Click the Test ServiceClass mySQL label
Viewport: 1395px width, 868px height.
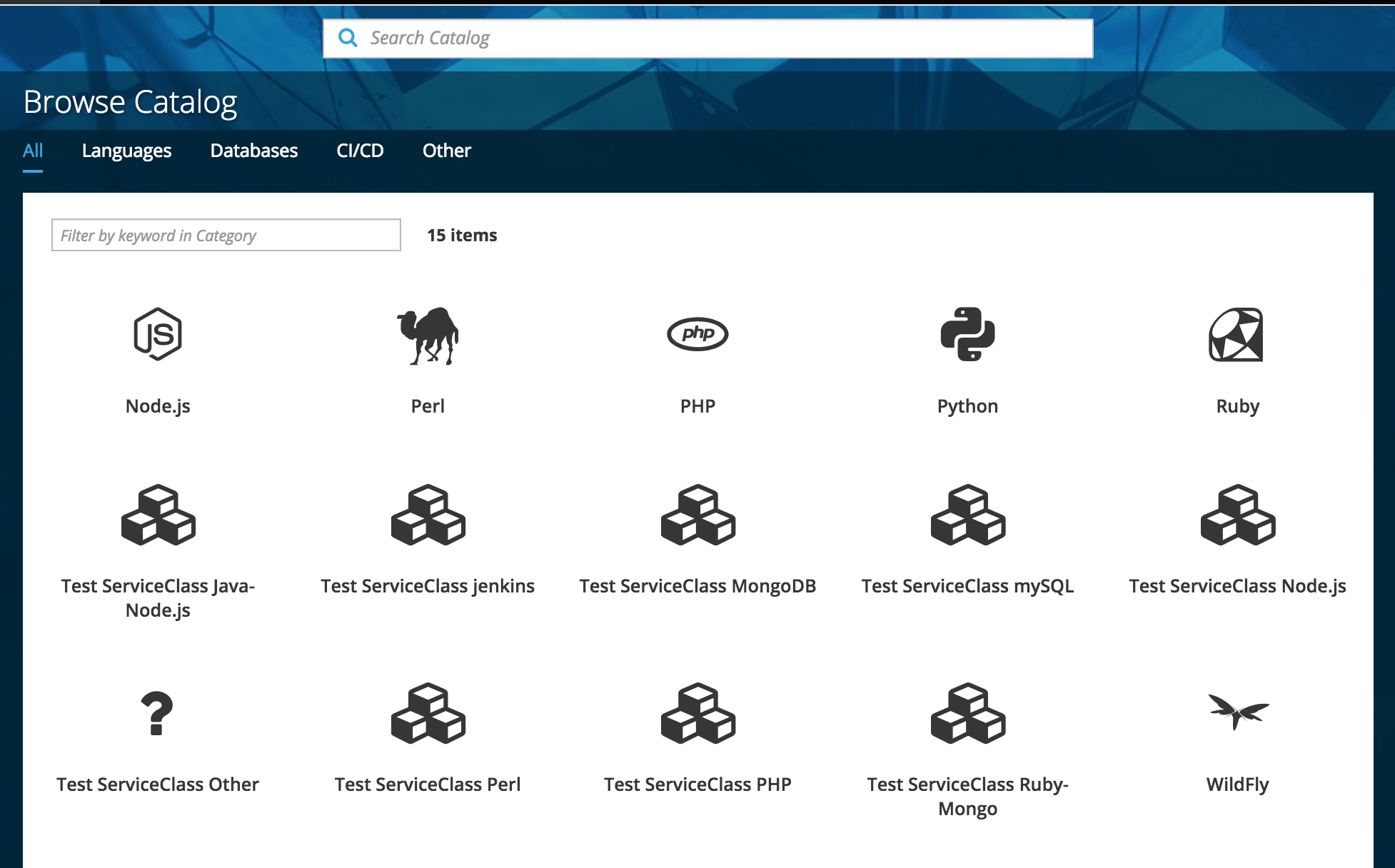[x=967, y=586]
